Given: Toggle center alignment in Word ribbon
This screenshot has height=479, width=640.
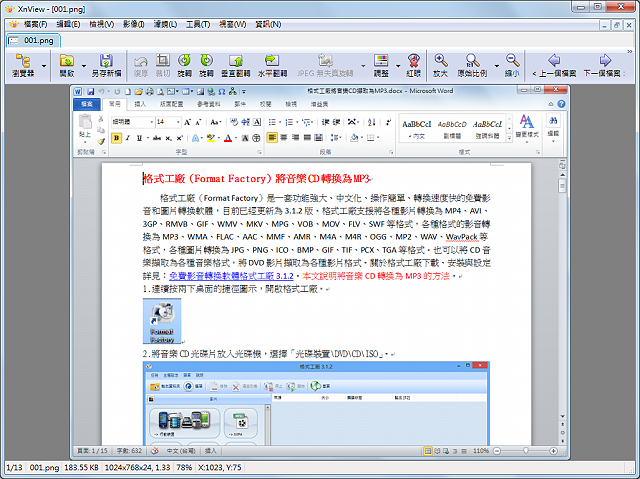Looking at the screenshot, I should 284,137.
